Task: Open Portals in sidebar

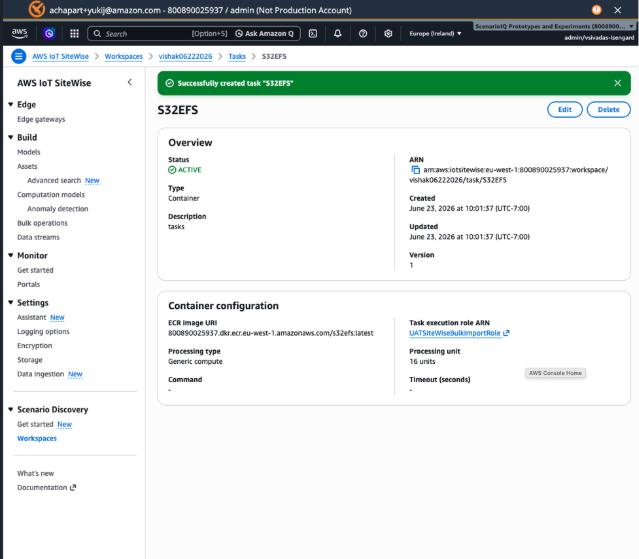Action: click(x=29, y=284)
